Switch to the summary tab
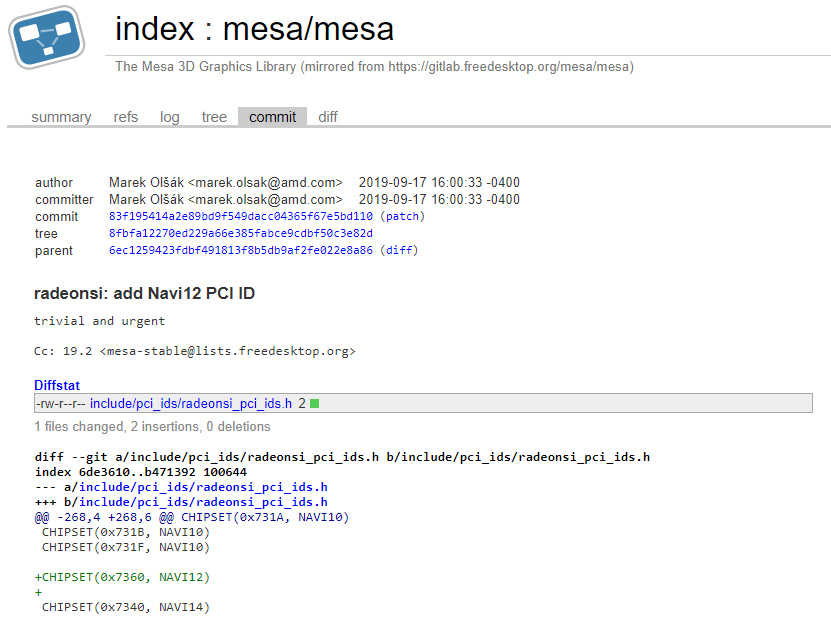Image resolution: width=831 pixels, height=639 pixels. click(x=61, y=117)
